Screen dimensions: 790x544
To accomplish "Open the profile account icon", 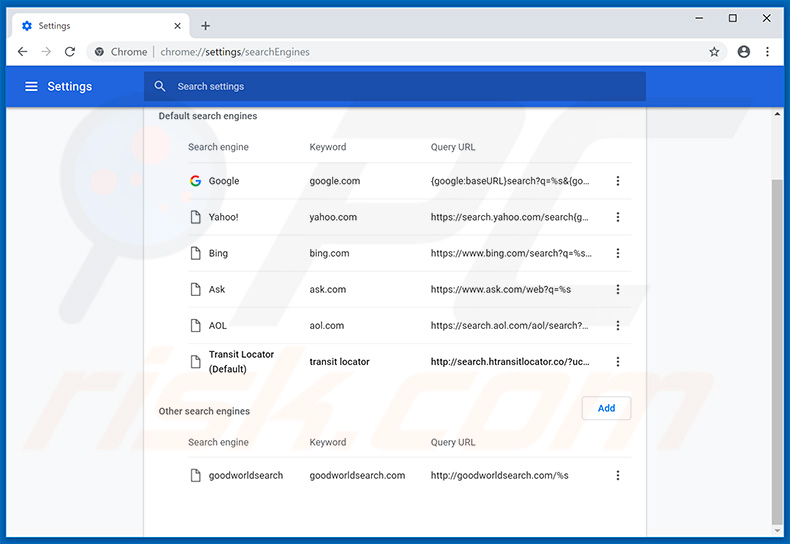I will coord(744,51).
